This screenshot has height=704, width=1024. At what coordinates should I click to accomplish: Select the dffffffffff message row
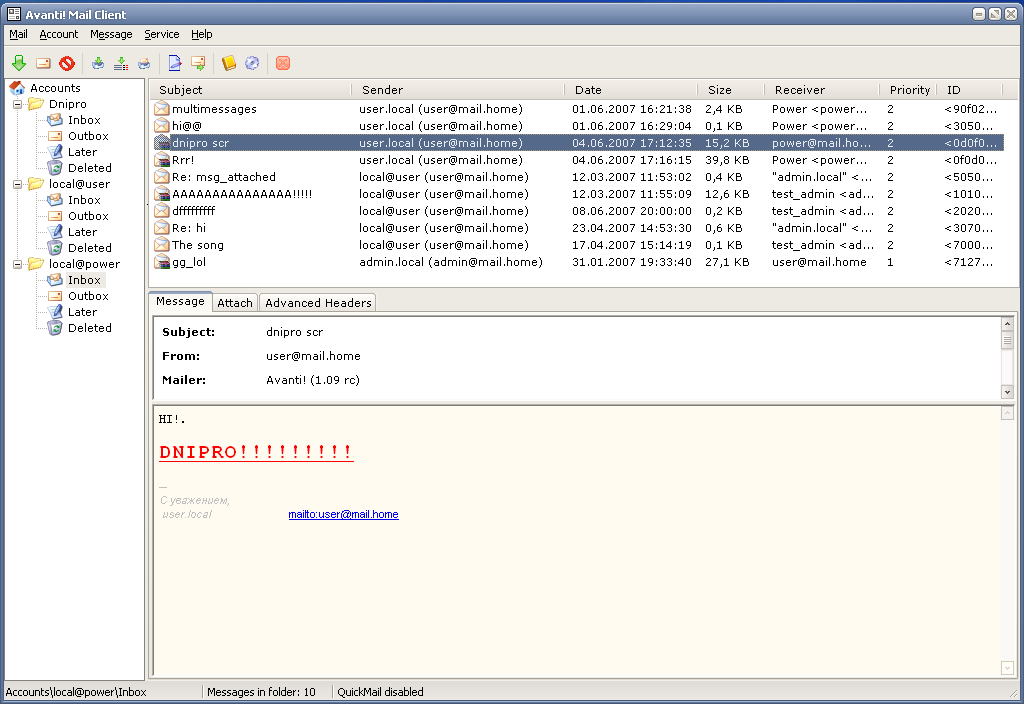pos(579,211)
